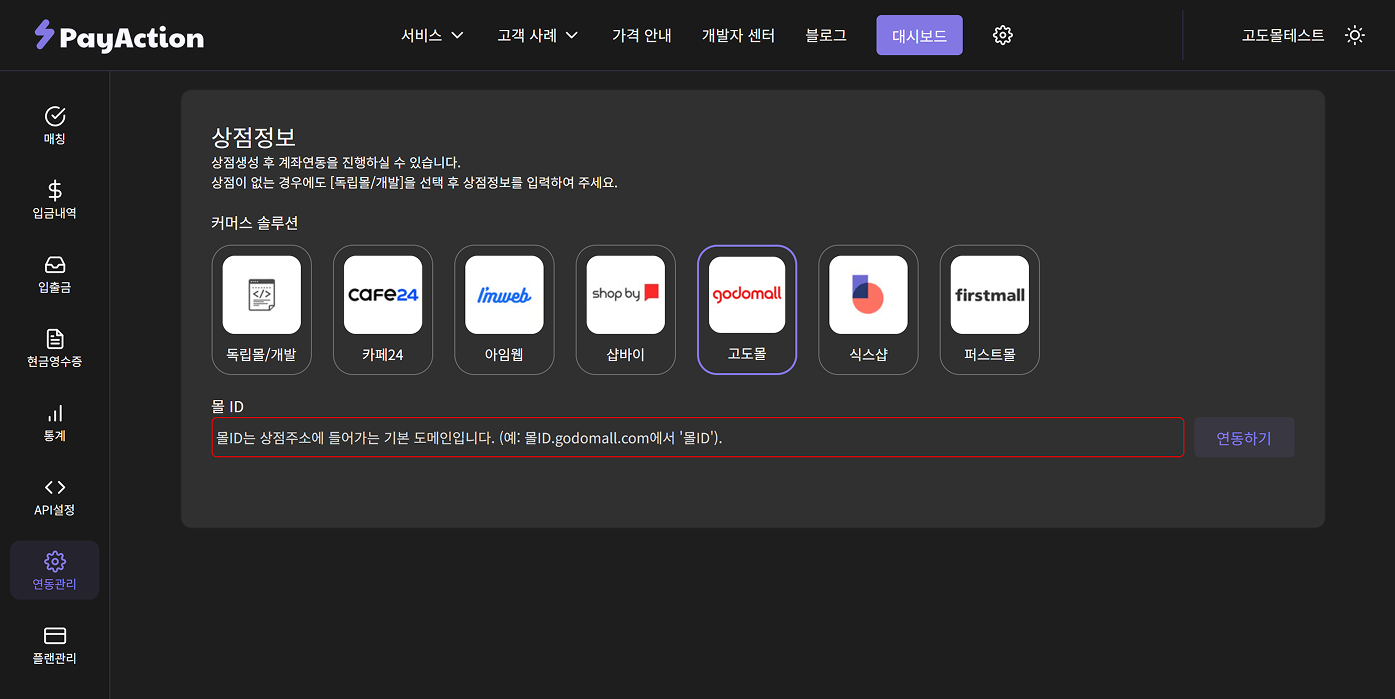
Task: Toggle light mode with the sun icon
Action: 1354,35
